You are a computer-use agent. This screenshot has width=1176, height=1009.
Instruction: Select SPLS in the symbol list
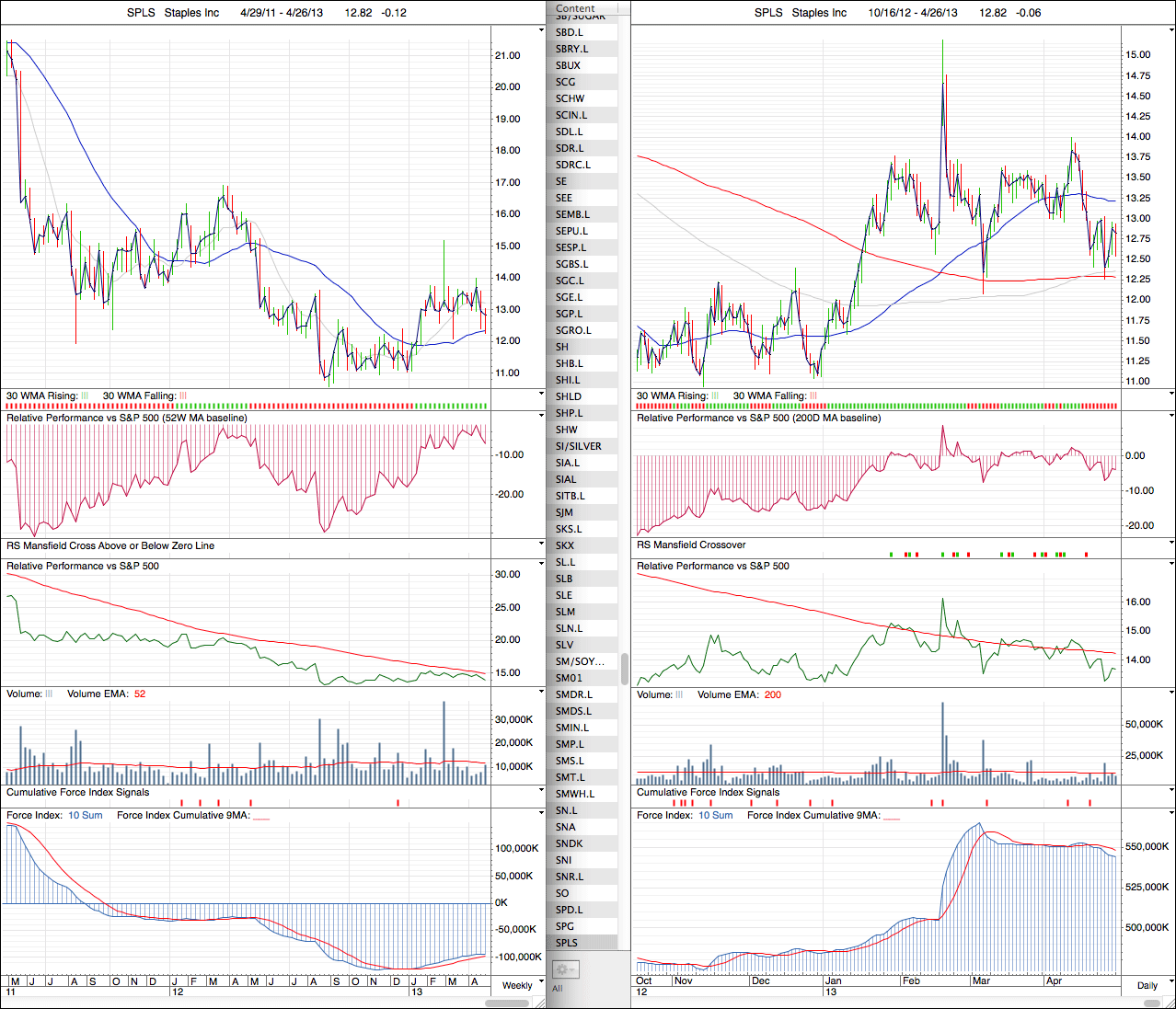[x=567, y=943]
